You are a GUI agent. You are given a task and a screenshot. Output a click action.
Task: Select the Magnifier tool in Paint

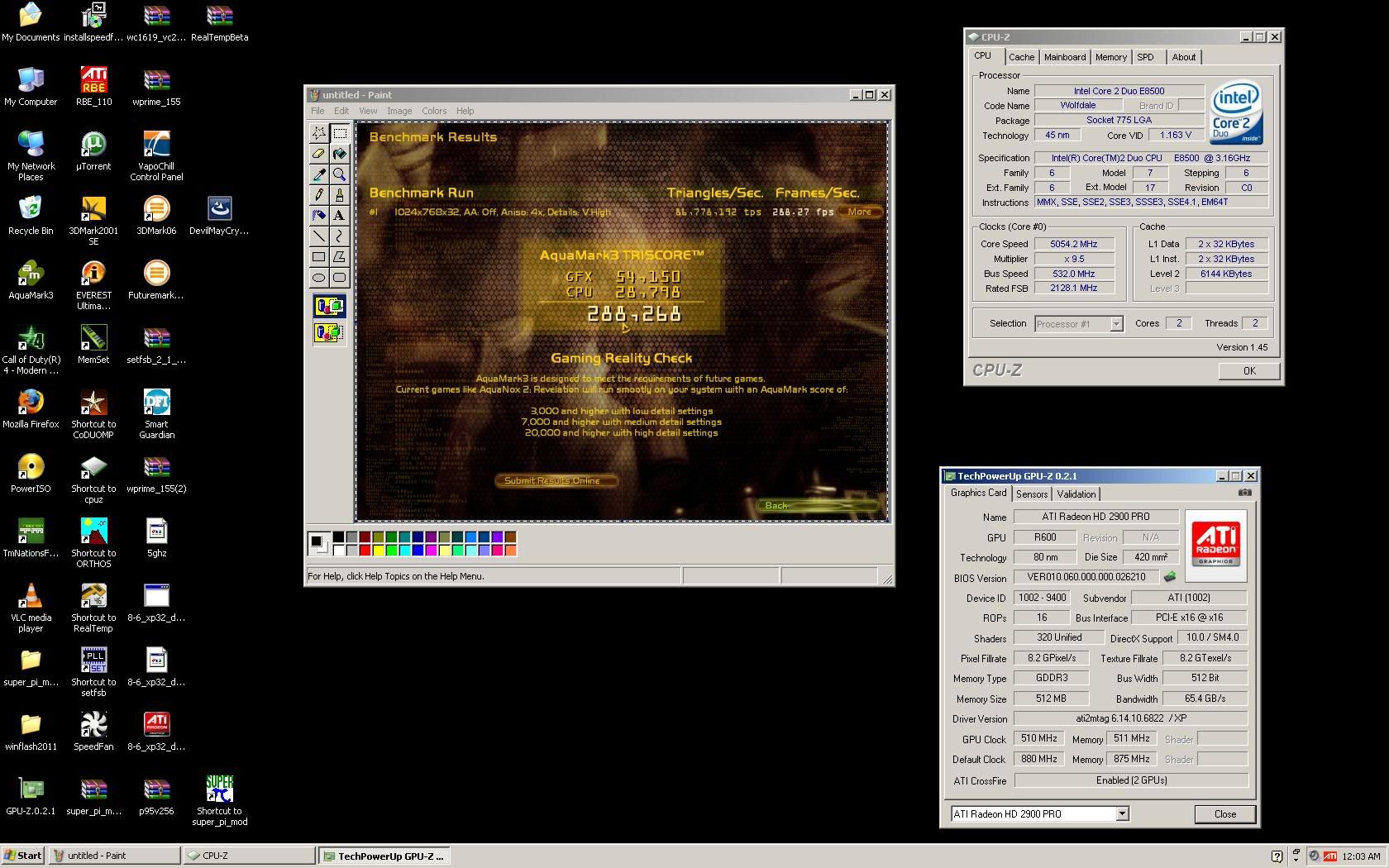click(339, 174)
